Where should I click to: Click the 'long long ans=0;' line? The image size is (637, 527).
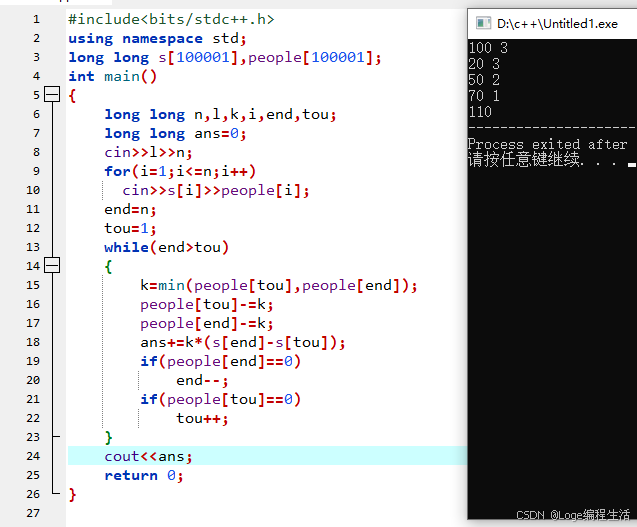pyautogui.click(x=176, y=133)
